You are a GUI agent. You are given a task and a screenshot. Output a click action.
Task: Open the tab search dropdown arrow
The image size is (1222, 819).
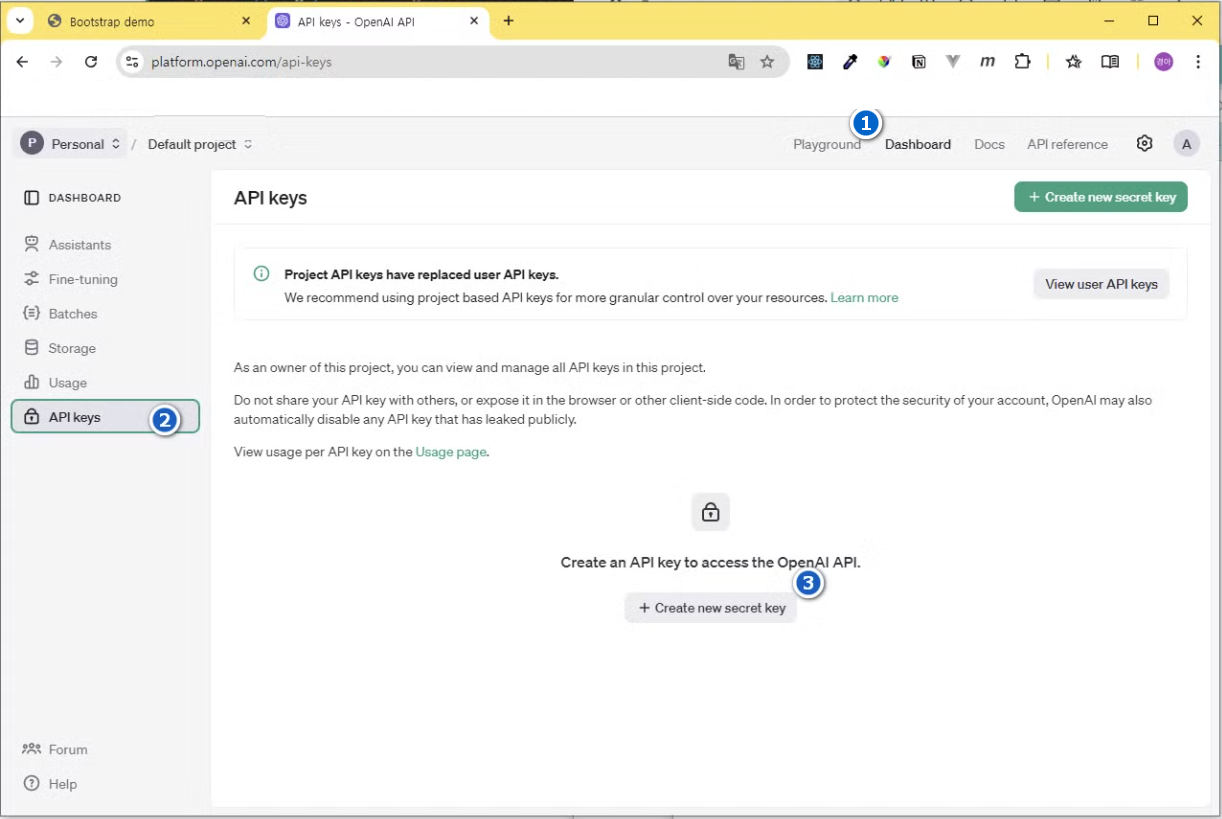tap(20, 21)
